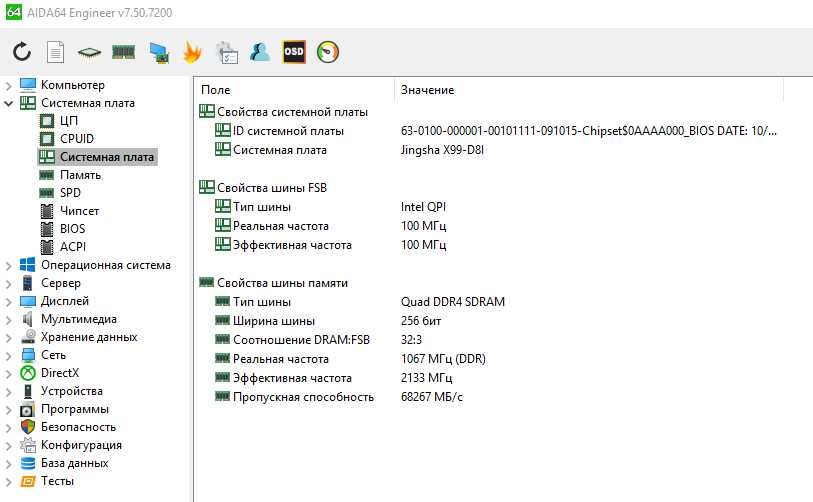Click the AIDA64 logo in title bar
The height and width of the screenshot is (502, 813).
(13, 12)
